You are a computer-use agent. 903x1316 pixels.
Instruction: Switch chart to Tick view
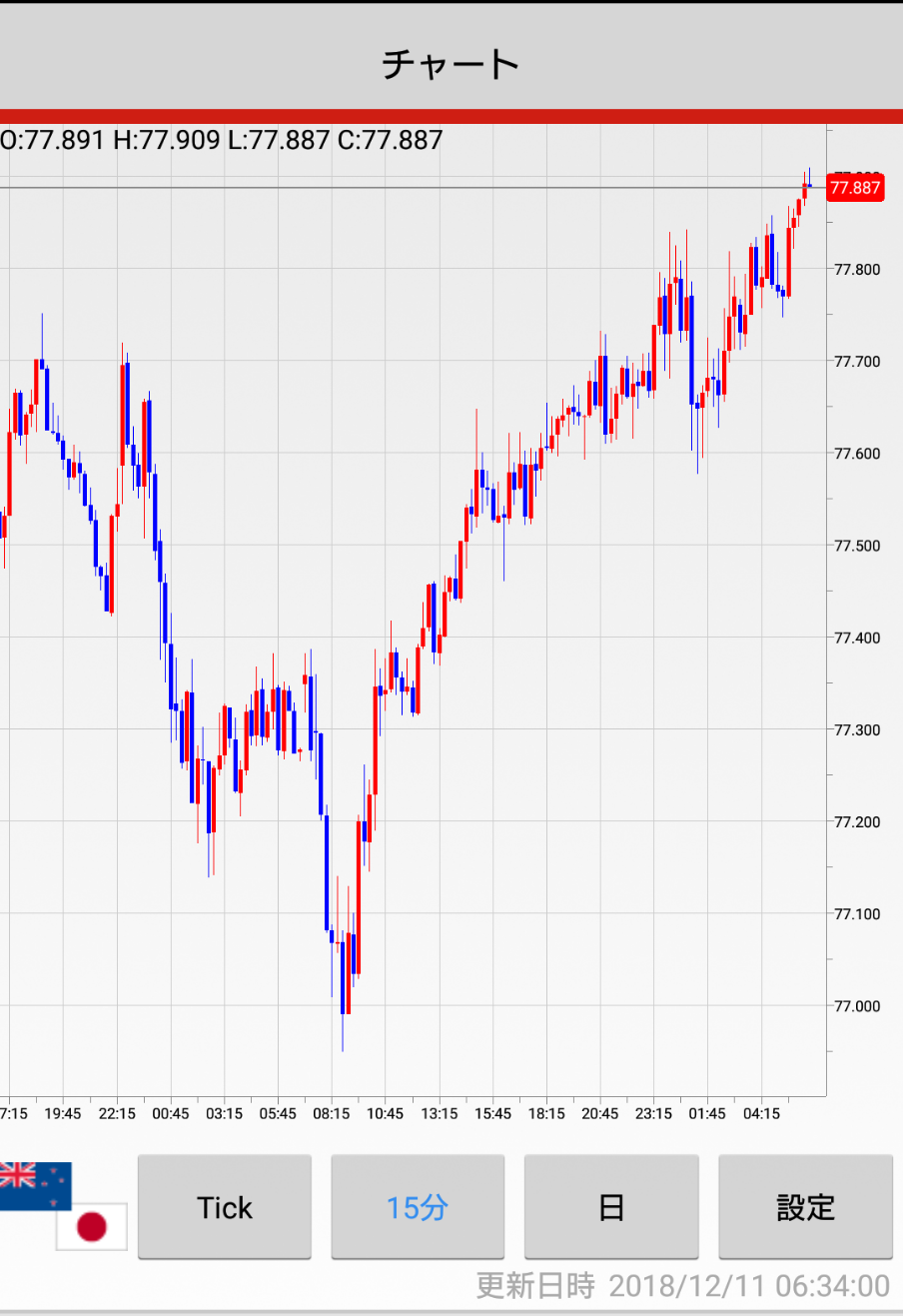tap(225, 1207)
